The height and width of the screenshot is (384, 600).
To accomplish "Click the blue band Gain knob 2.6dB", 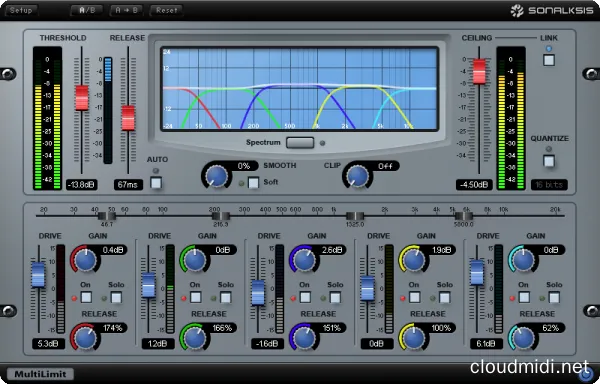I will (304, 260).
